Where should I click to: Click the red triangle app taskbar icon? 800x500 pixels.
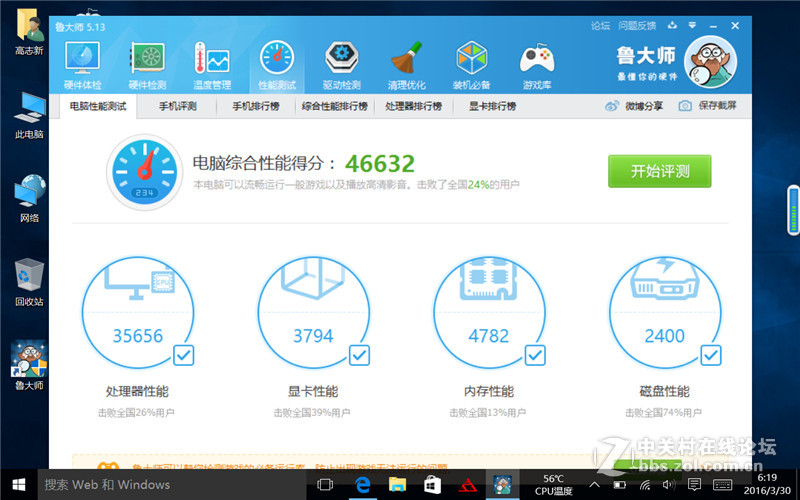click(467, 485)
